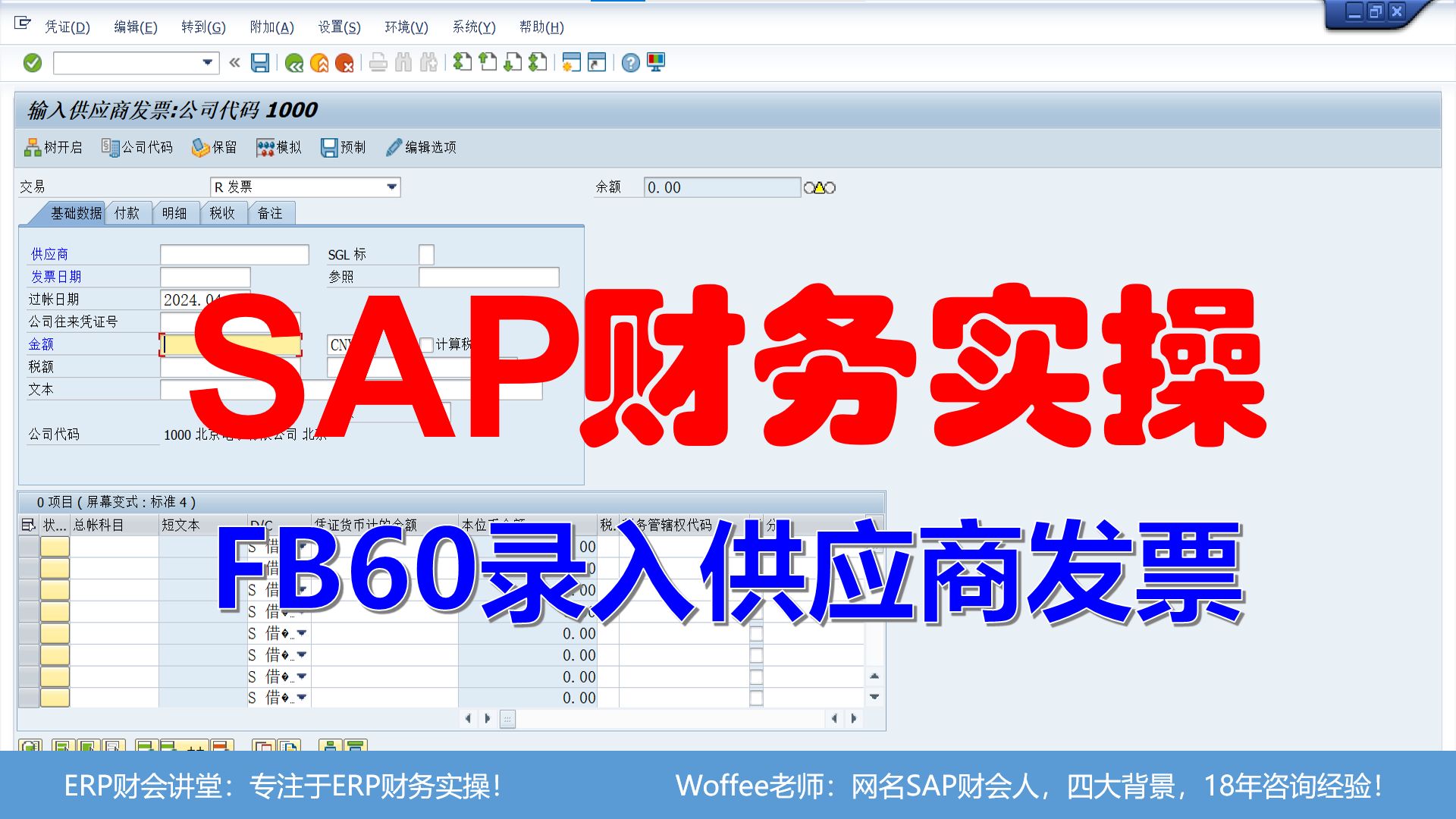Click the orange Exit arrow icon
Viewport: 1456px width, 819px height.
(319, 63)
